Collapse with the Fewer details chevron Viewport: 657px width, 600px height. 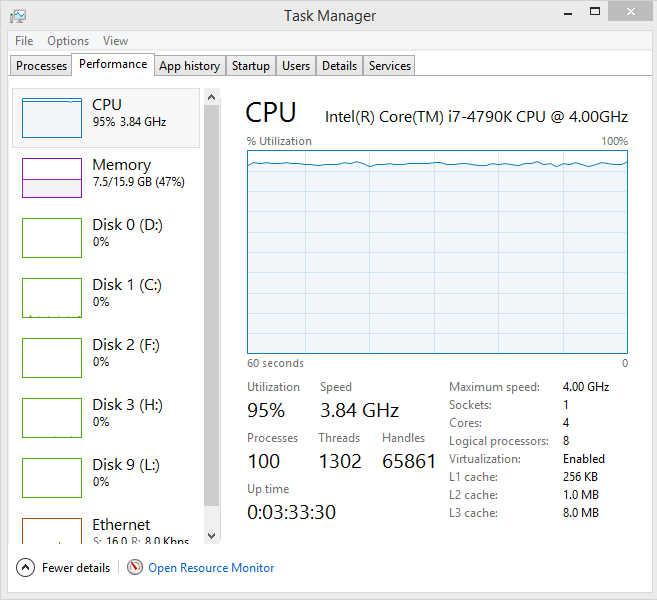pyautogui.click(x=26, y=568)
